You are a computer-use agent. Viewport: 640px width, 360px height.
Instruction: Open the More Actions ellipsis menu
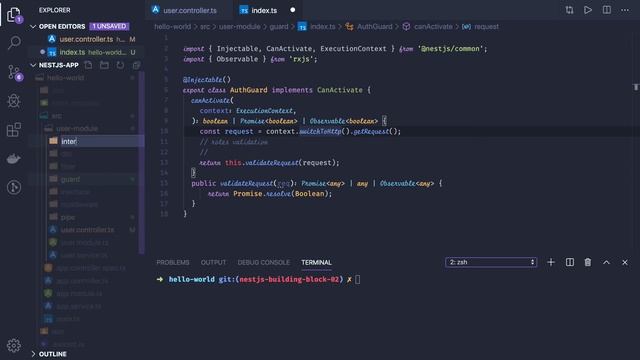click(625, 10)
